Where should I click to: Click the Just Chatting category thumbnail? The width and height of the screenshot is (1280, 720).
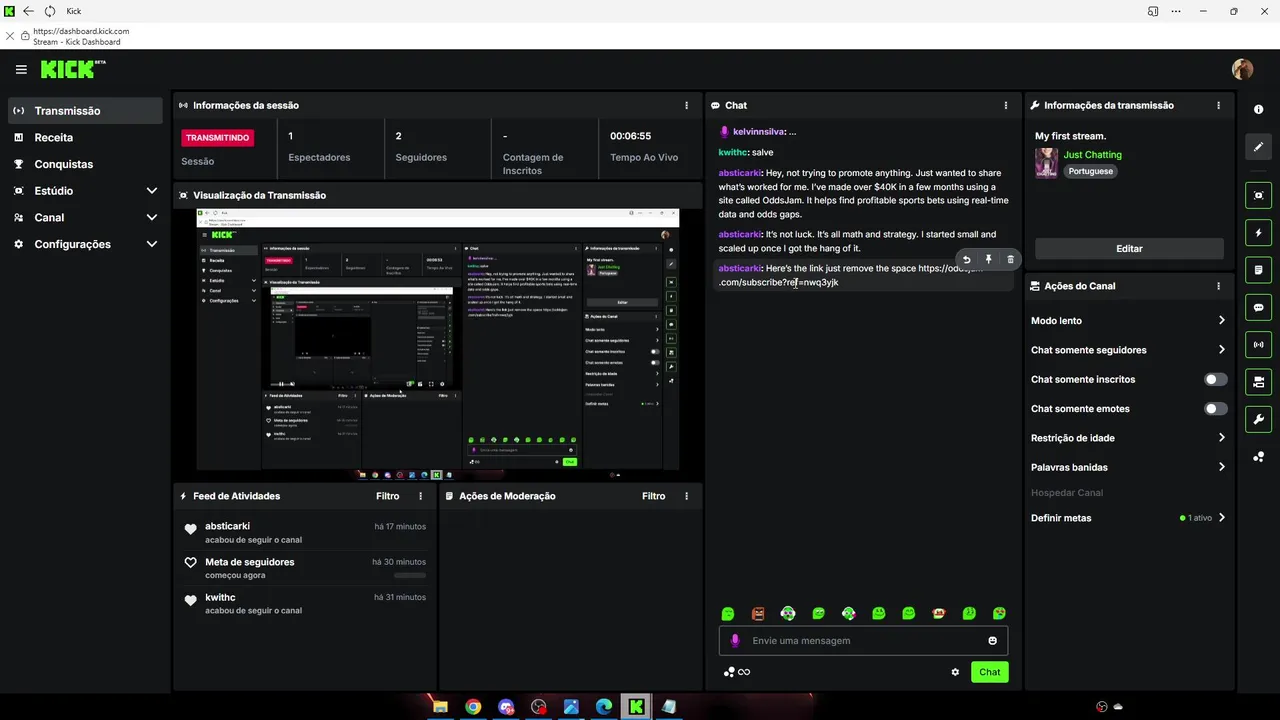click(1046, 163)
